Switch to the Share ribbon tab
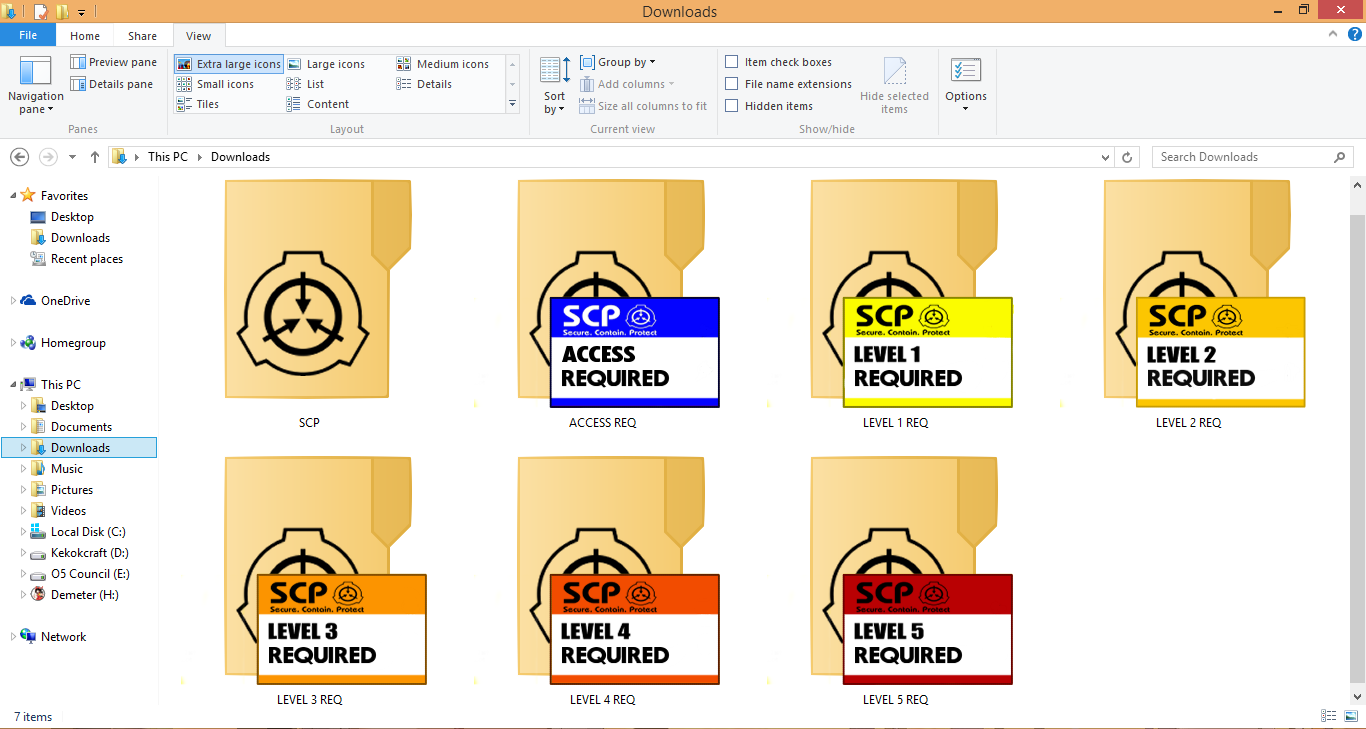This screenshot has width=1366, height=729. pos(142,36)
